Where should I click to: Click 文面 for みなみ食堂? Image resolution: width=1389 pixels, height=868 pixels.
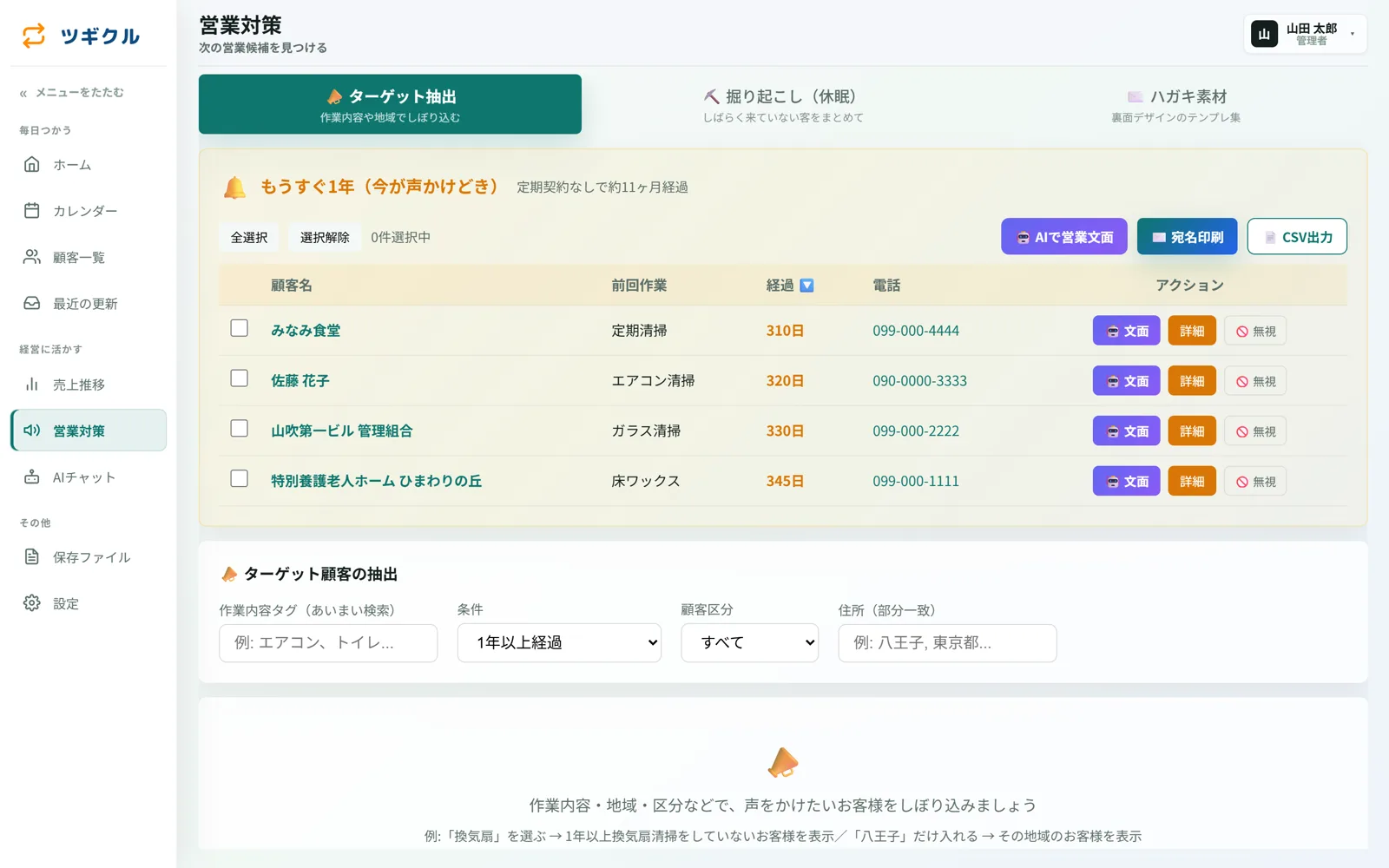[1126, 331]
